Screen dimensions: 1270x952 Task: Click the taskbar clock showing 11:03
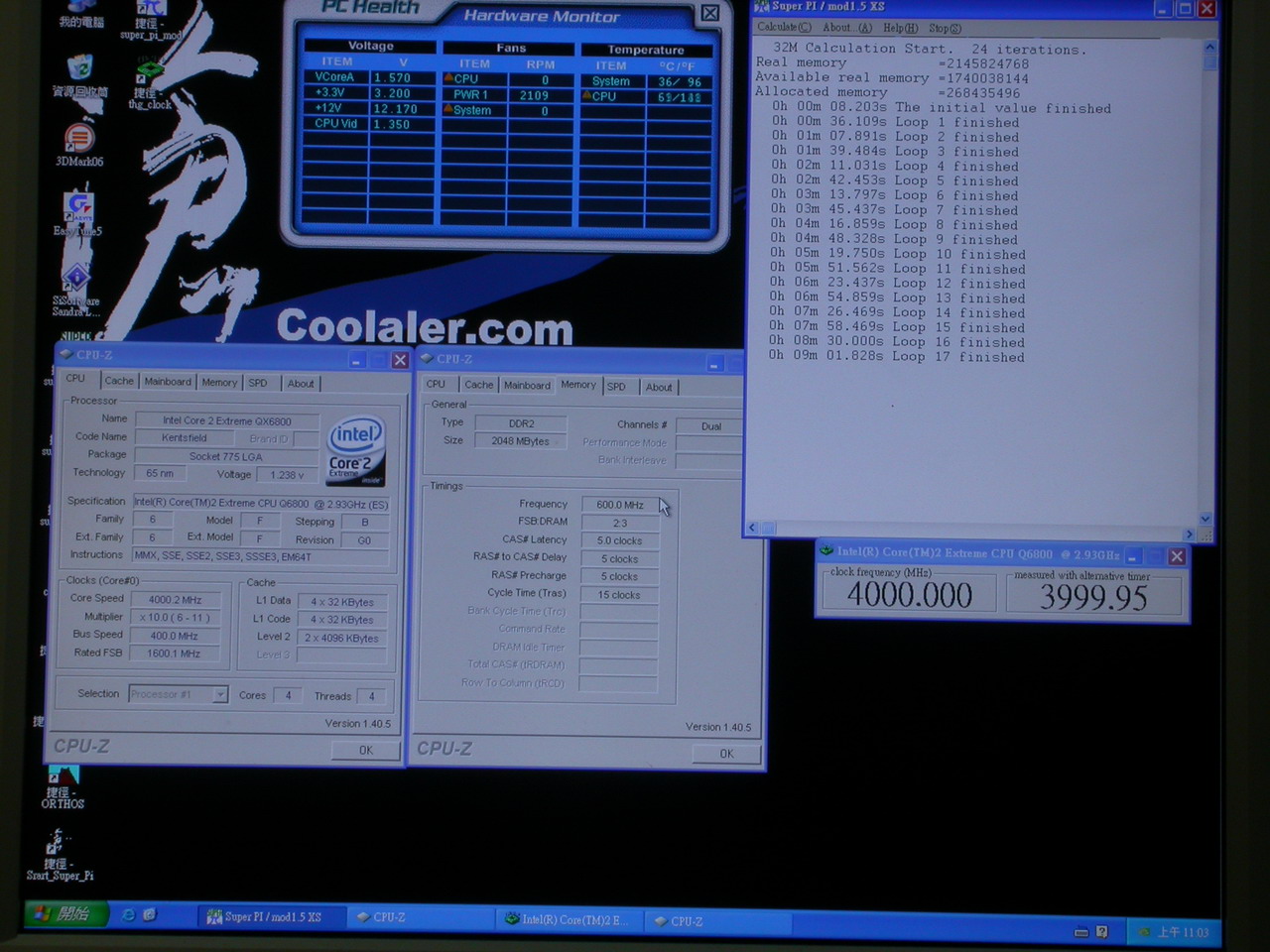click(x=1183, y=932)
